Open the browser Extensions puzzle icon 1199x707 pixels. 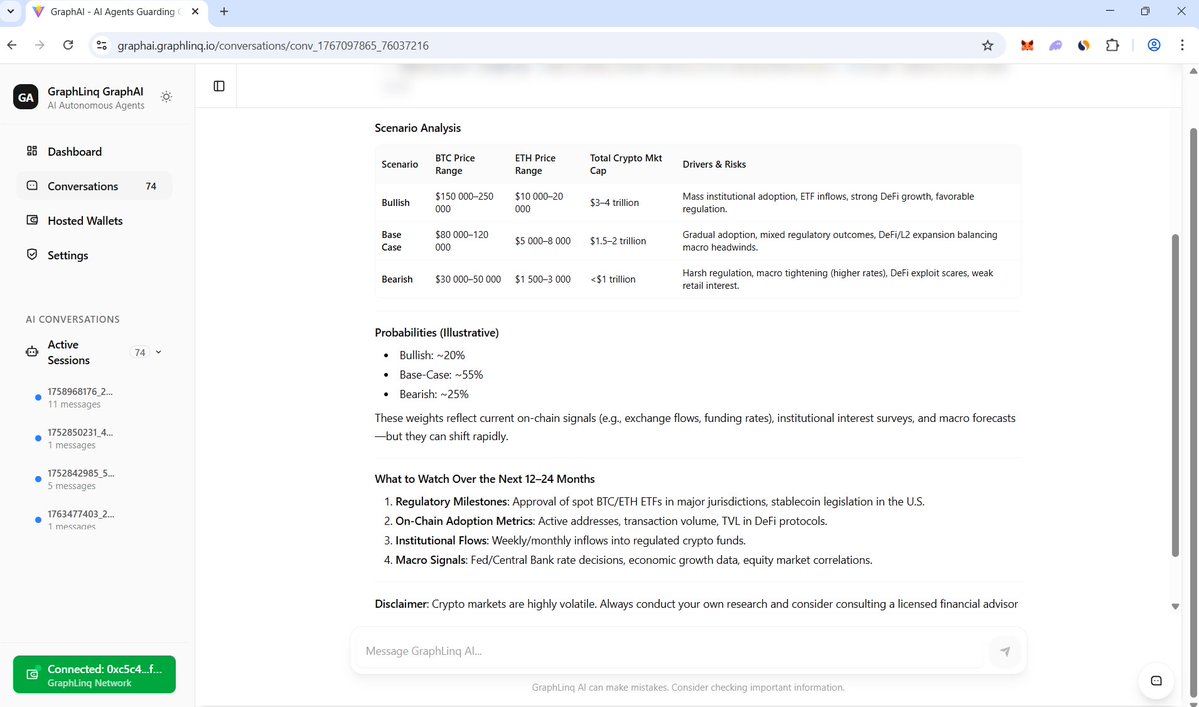point(1113,45)
